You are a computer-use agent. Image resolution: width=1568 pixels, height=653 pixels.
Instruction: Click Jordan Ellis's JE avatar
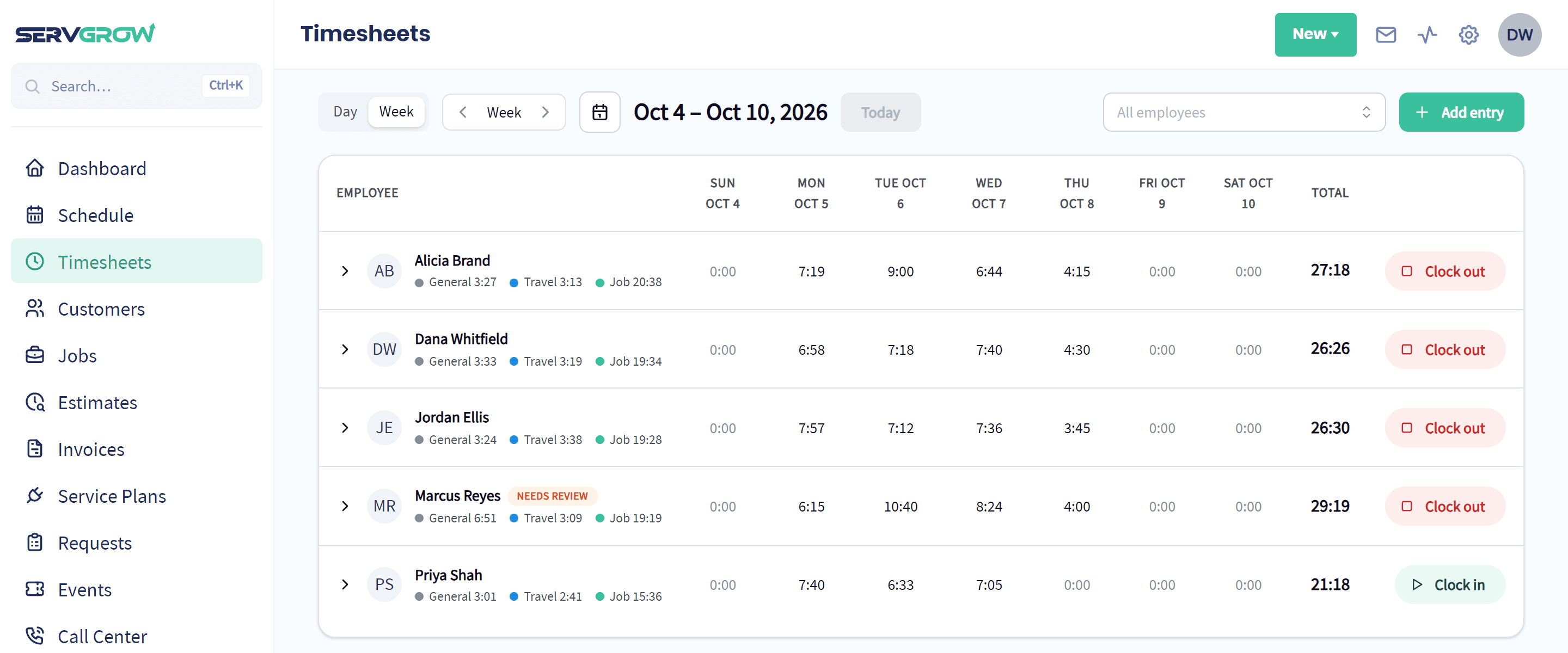click(x=384, y=428)
